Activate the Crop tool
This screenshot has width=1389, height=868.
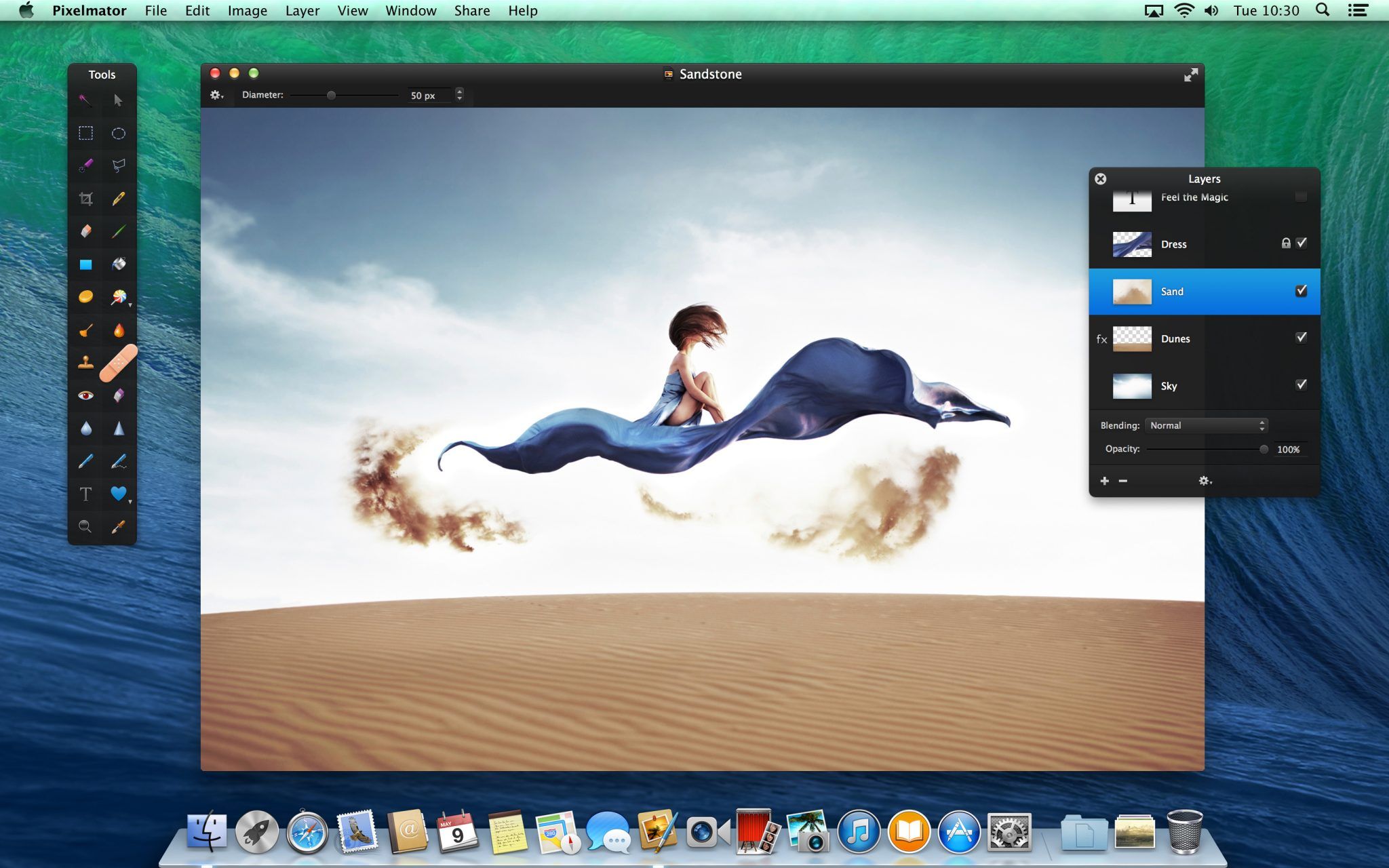[85, 199]
